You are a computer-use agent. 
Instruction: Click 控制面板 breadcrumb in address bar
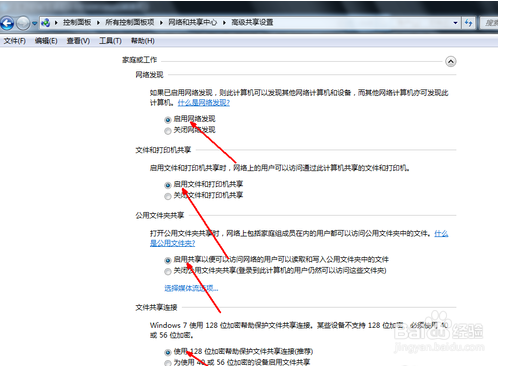point(77,22)
